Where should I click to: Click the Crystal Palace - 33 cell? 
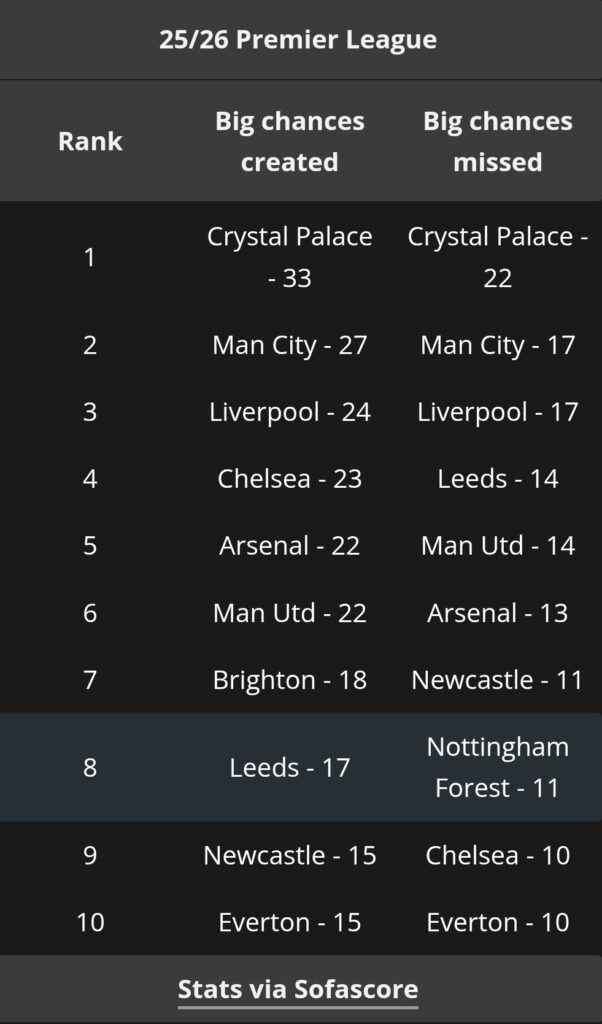290,257
